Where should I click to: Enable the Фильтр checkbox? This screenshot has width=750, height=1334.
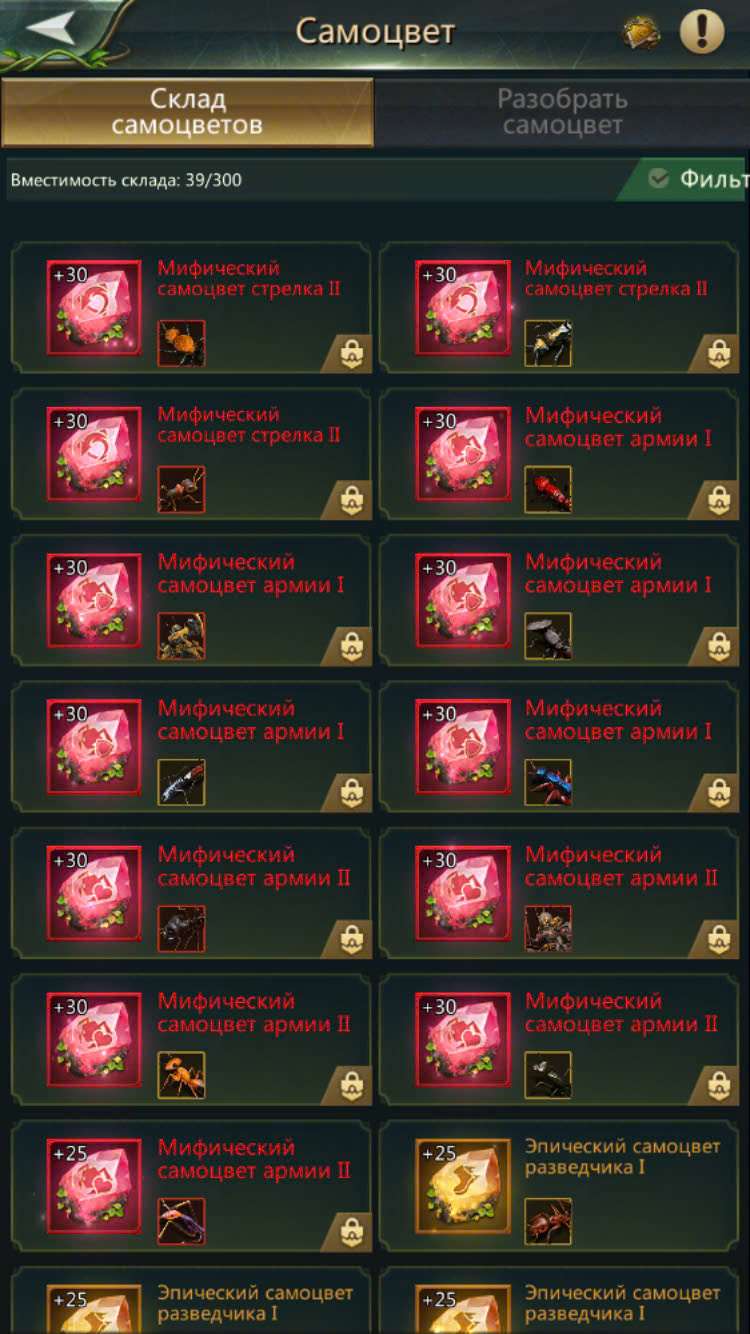(658, 179)
